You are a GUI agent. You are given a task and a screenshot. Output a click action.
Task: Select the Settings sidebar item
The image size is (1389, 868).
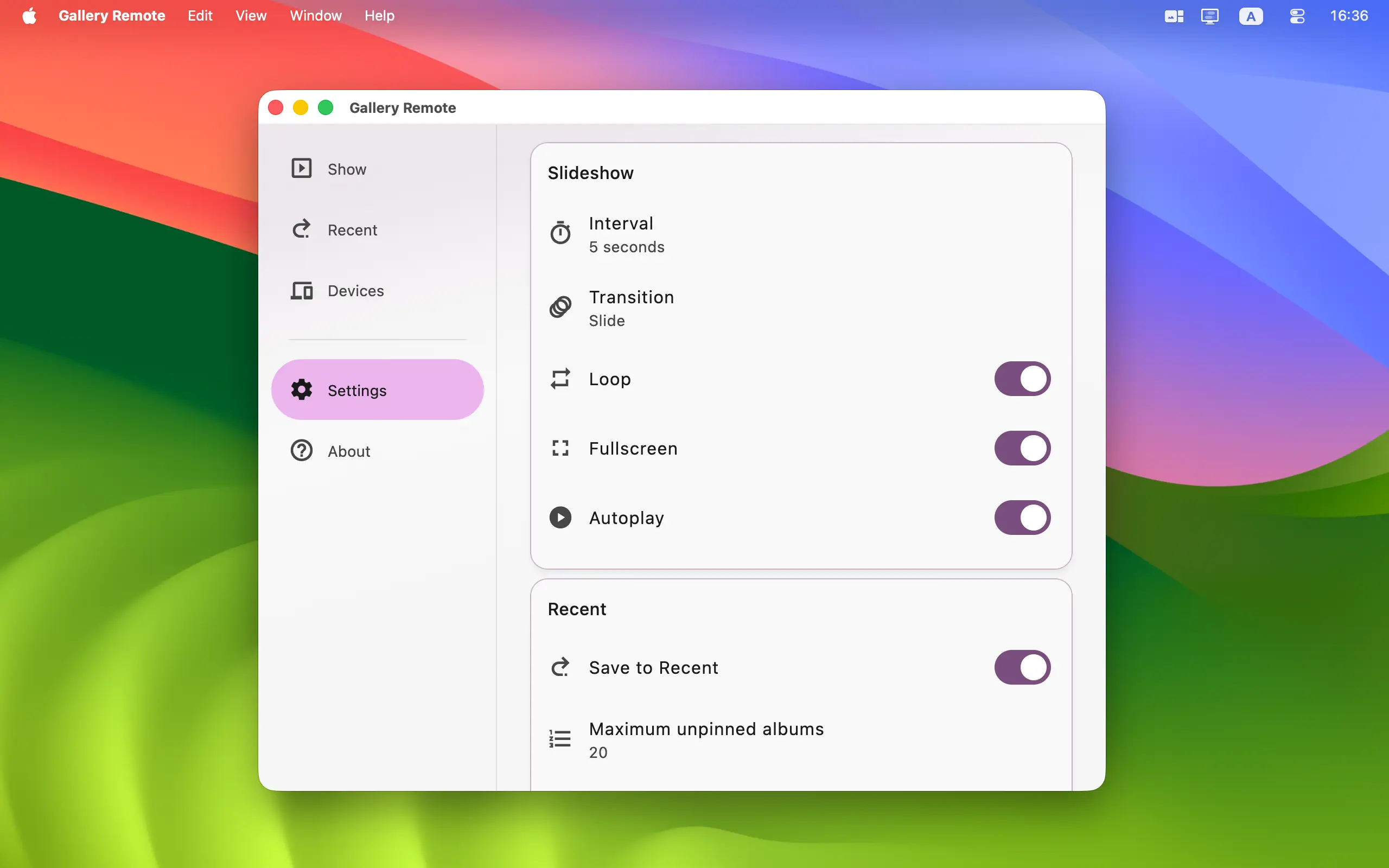click(x=377, y=389)
